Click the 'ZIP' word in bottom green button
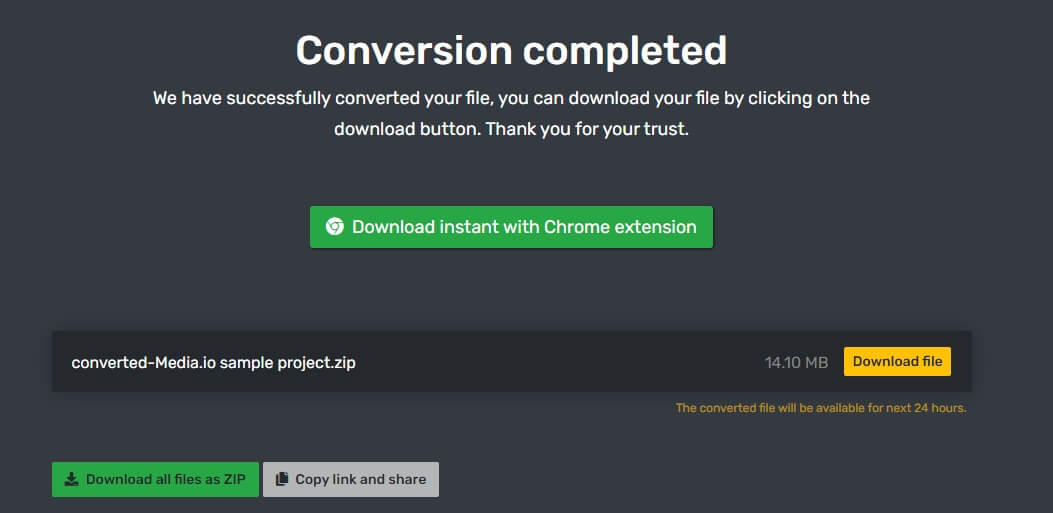Viewport: 1053px width, 513px height. click(x=234, y=479)
